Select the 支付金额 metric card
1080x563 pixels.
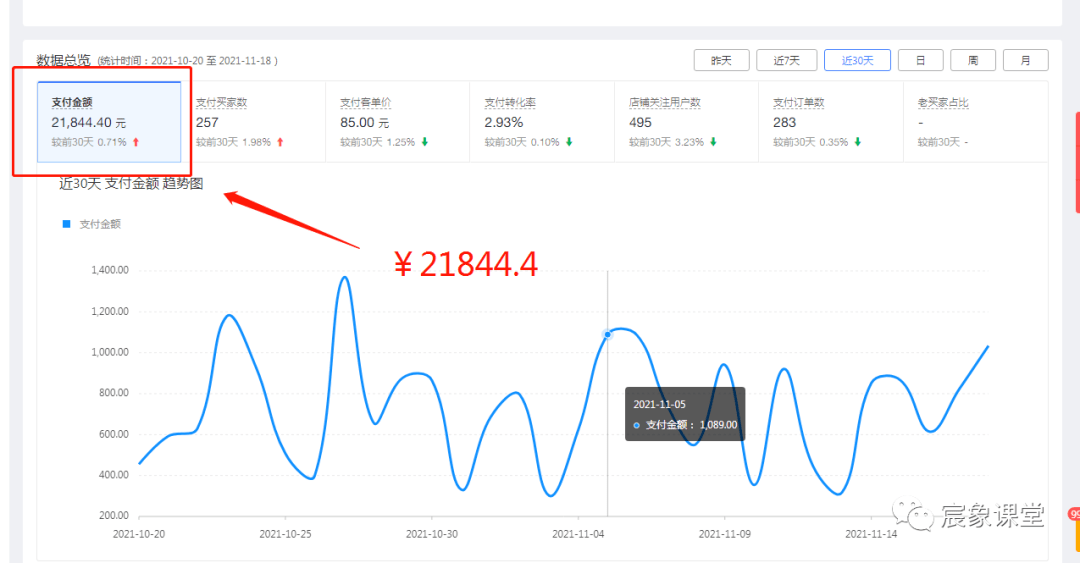109,122
